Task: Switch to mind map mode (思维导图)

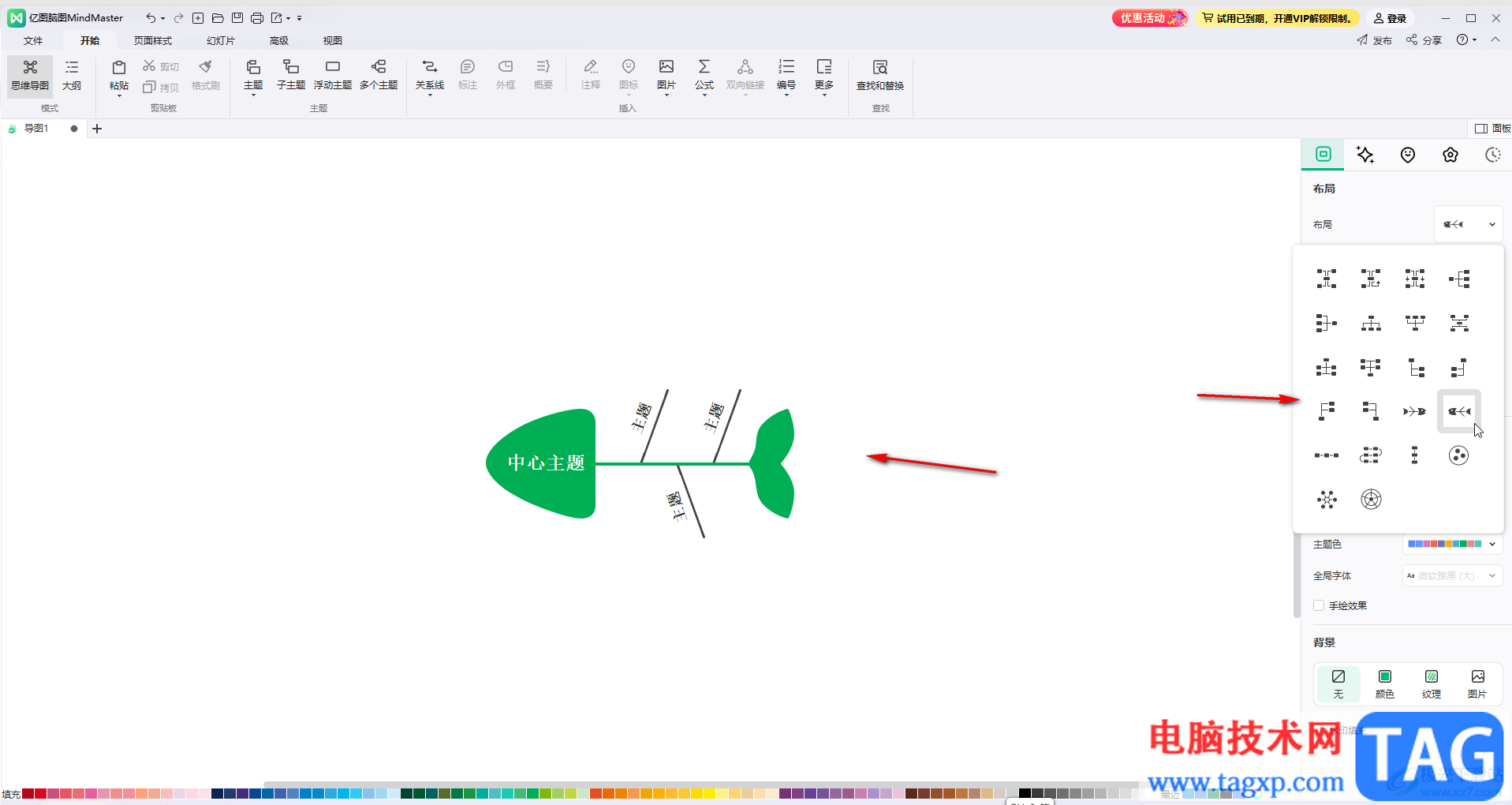Action: (x=30, y=76)
